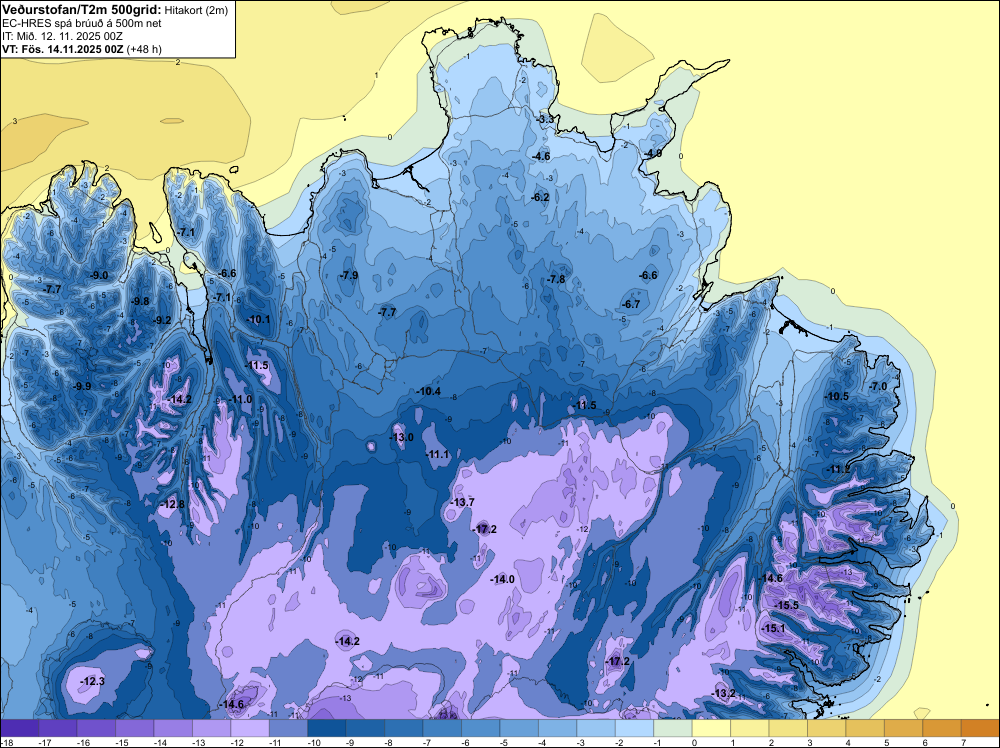
Task: Select the -13.2 temperature value
Action: pyautogui.click(x=724, y=693)
